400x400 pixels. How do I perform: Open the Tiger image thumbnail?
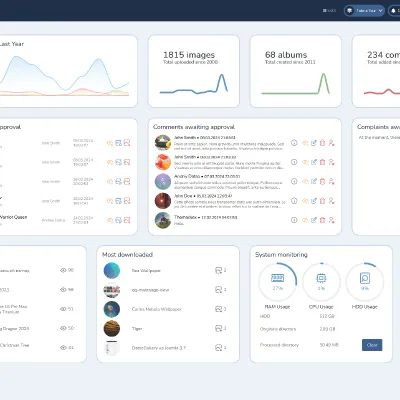[x=112, y=328]
